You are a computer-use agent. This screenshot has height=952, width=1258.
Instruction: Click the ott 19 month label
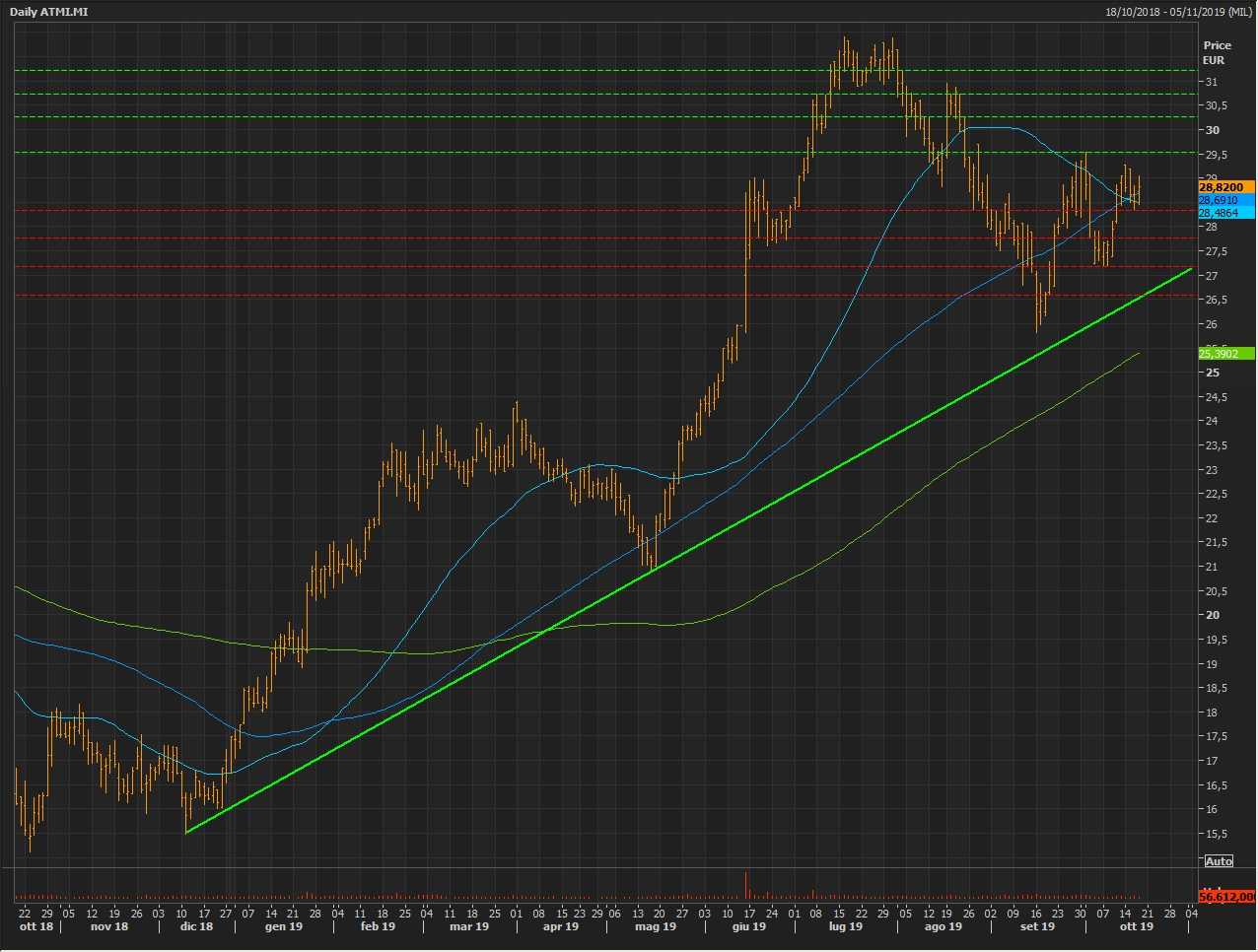[x=1136, y=926]
